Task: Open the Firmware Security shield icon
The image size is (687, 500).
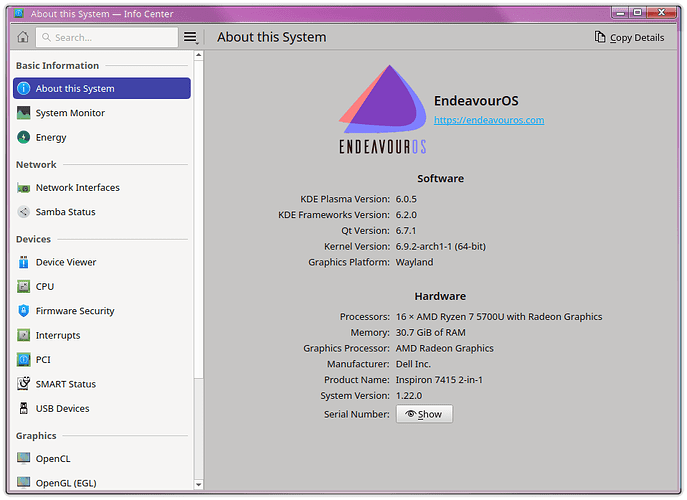Action: tap(24, 311)
